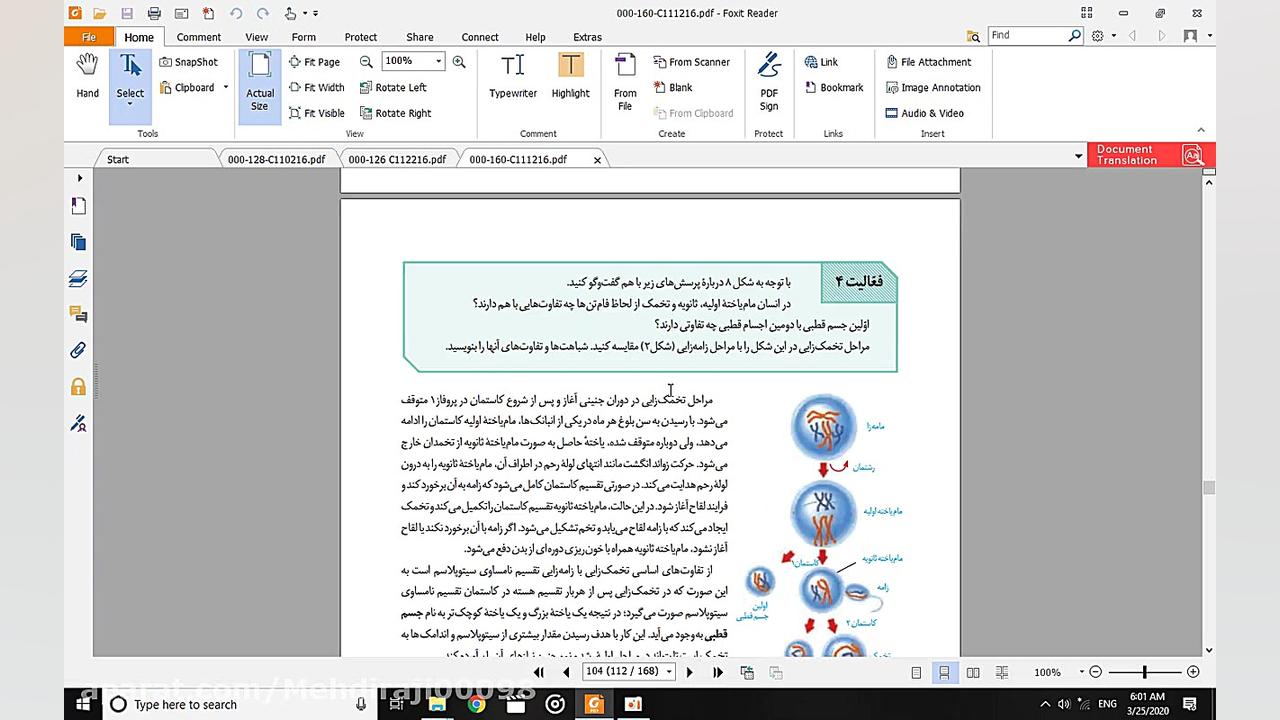Click the Document Translation button
Viewport: 1280px width, 720px height.
1151,155
